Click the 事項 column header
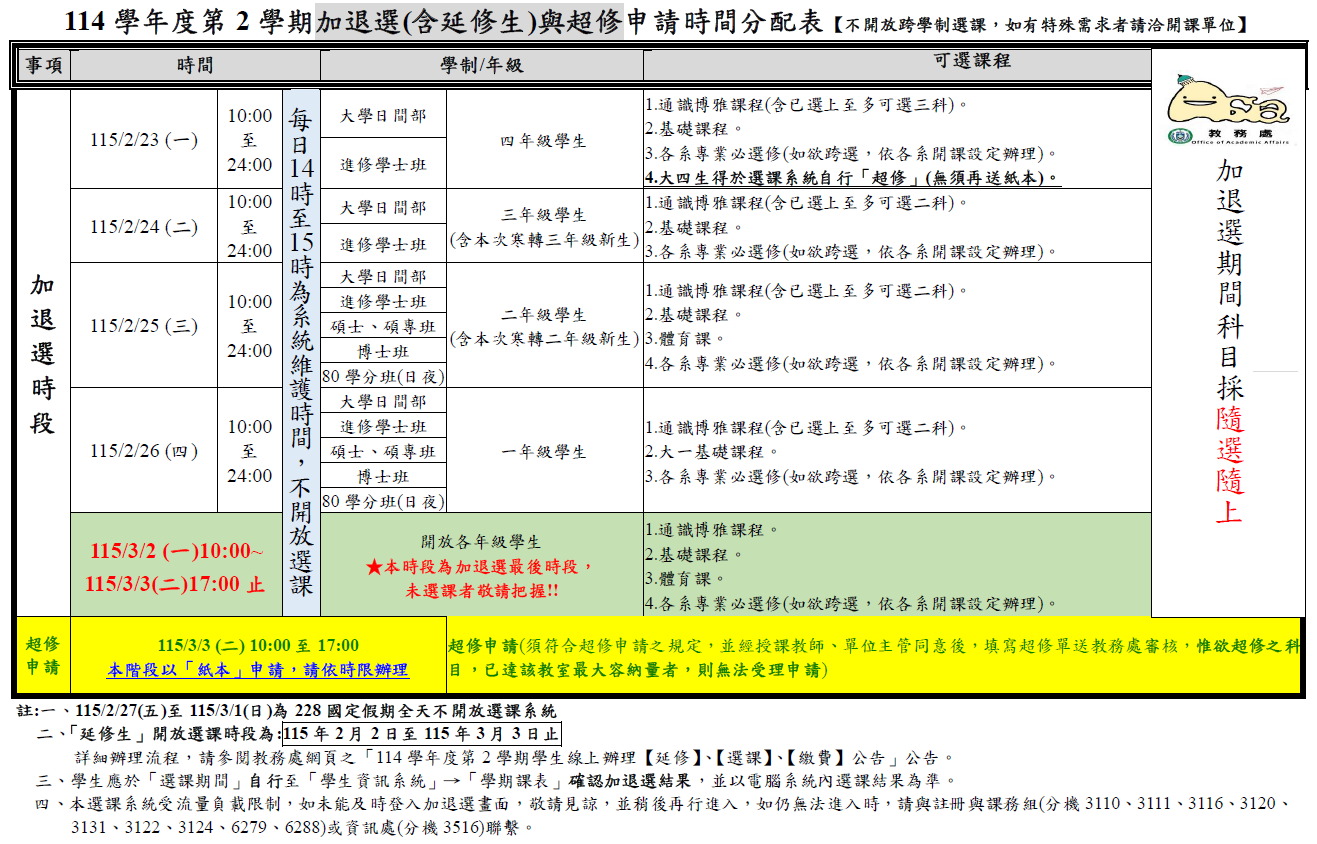 coord(43,65)
